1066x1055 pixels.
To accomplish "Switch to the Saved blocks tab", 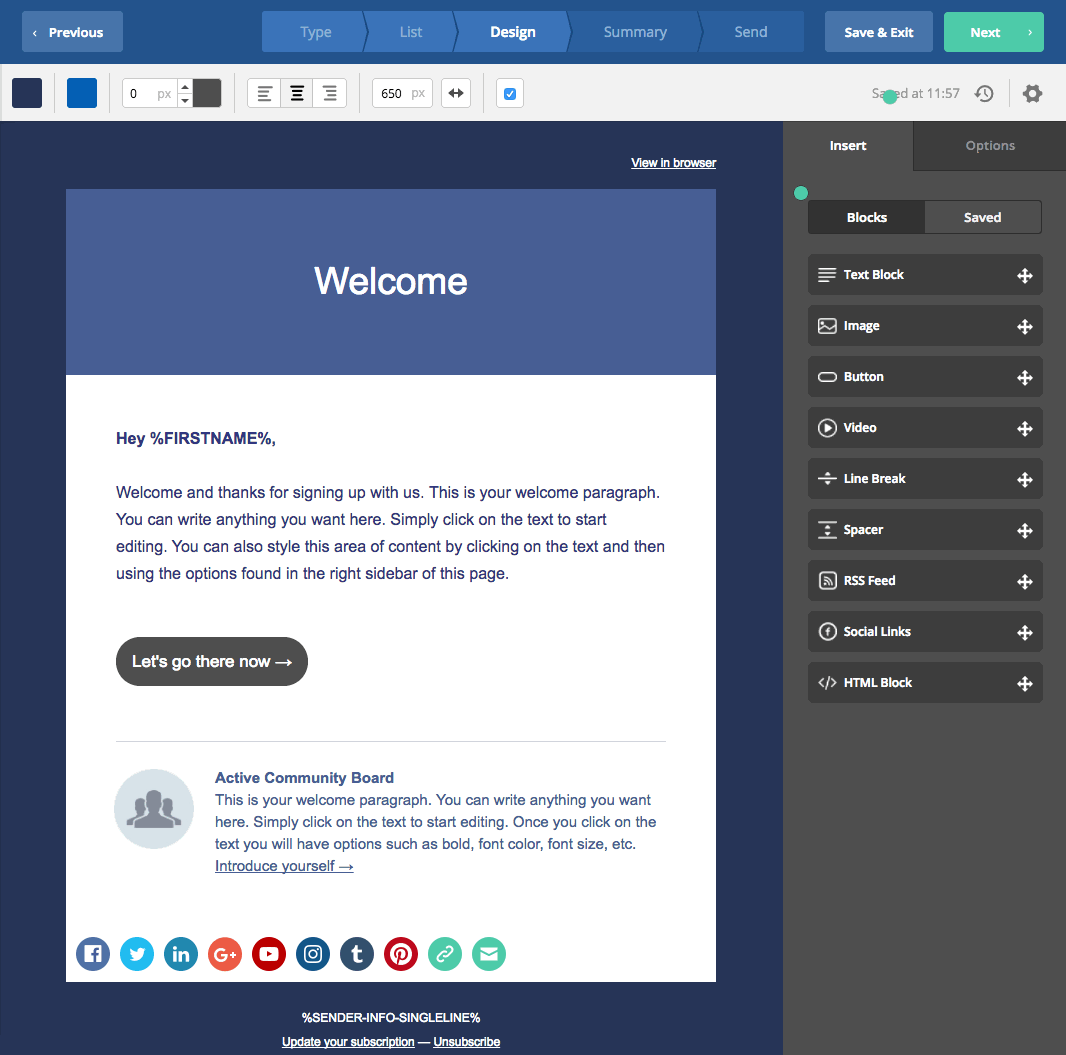I will [982, 217].
